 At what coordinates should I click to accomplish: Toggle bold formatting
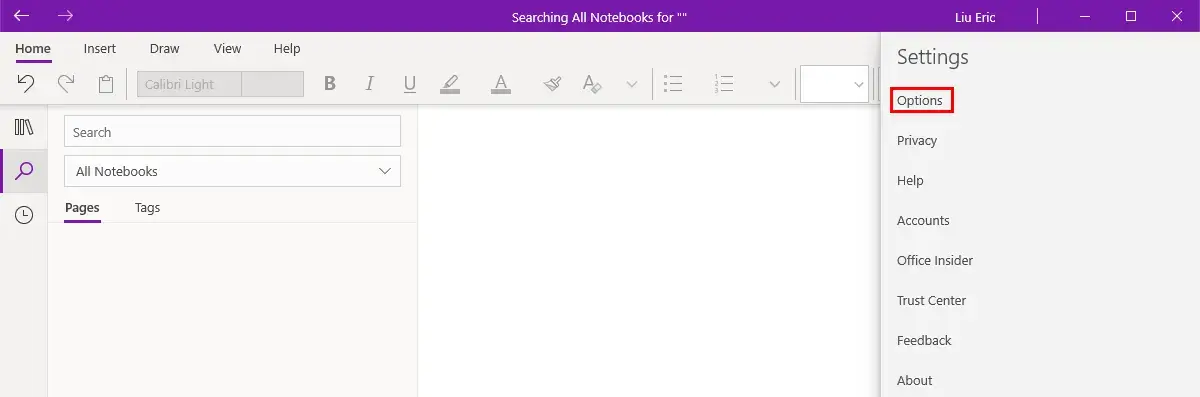pos(329,84)
